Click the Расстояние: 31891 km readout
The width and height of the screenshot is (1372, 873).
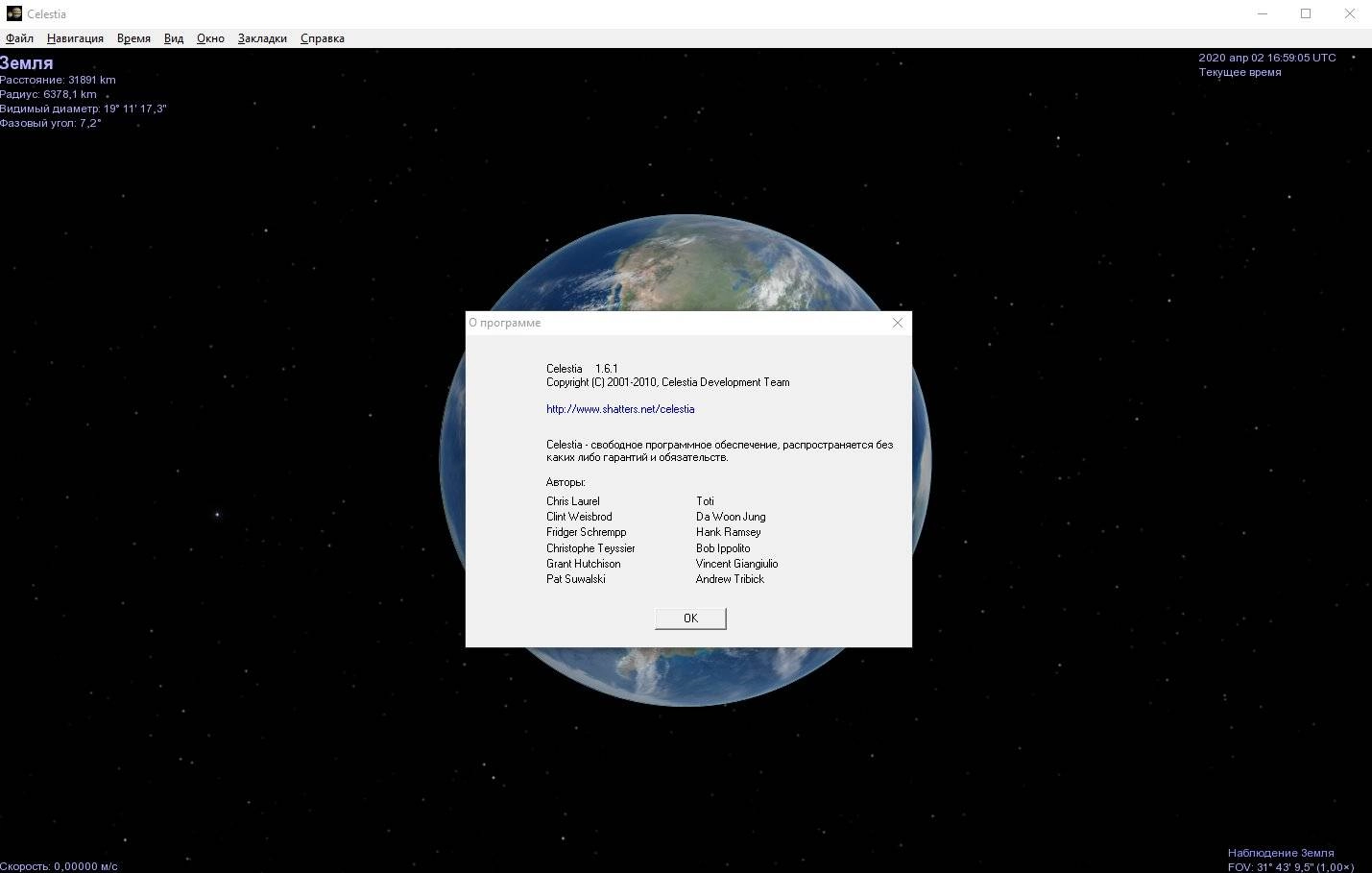(x=58, y=80)
